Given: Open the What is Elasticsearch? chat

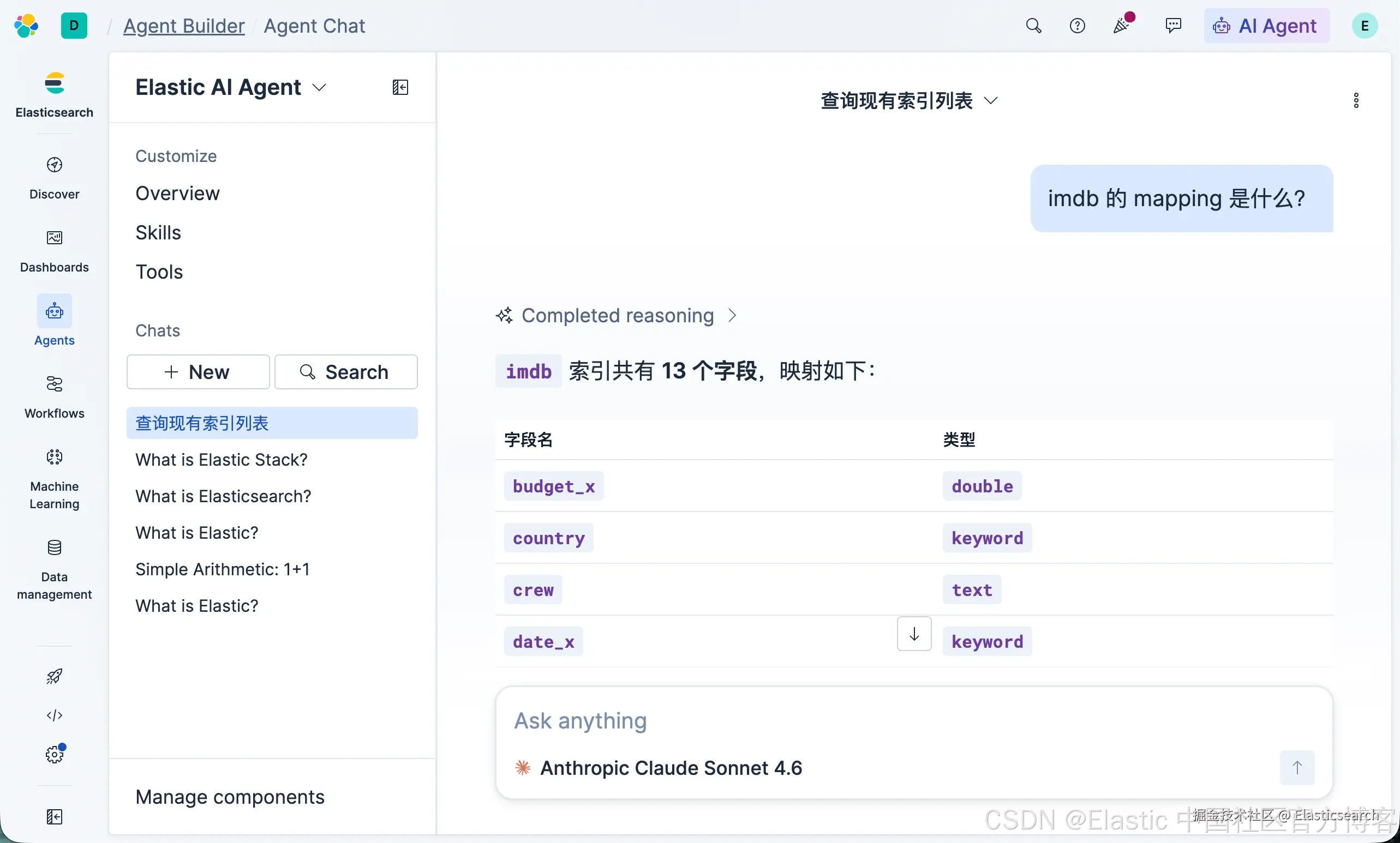Looking at the screenshot, I should tap(223, 496).
